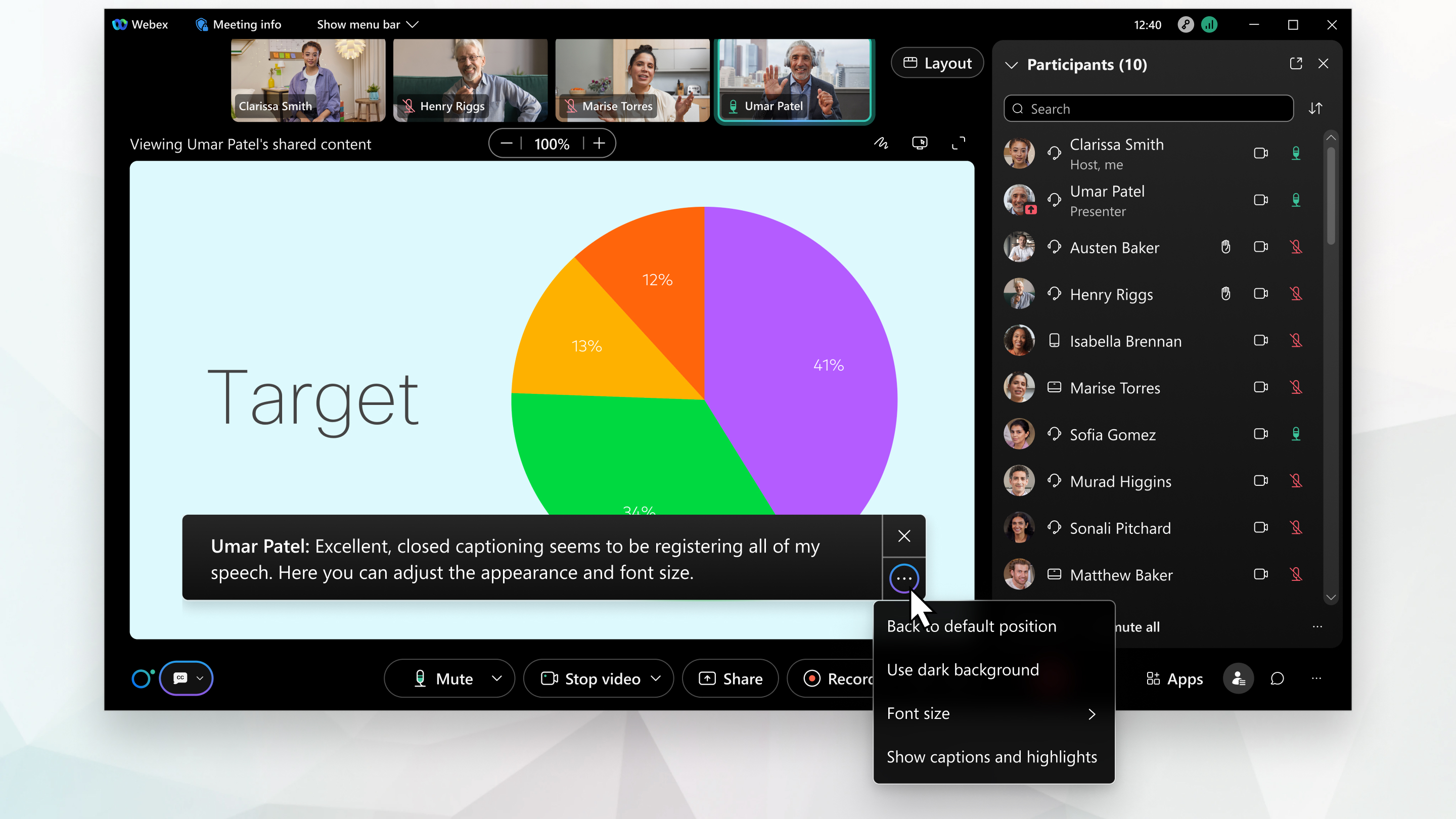Click the Chat icon in bottom bar

click(x=1278, y=678)
